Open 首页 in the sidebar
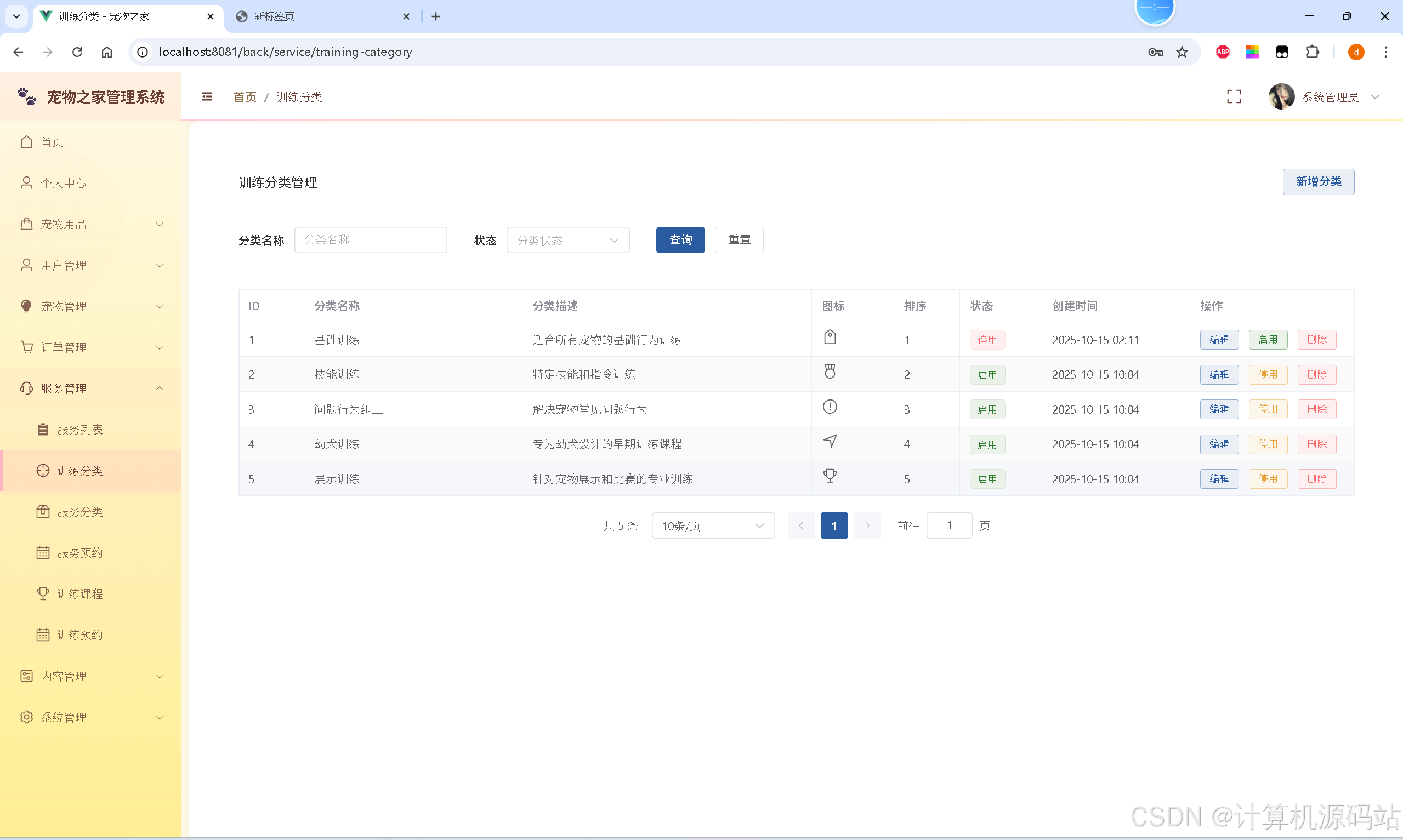The image size is (1403, 840). coord(90,142)
